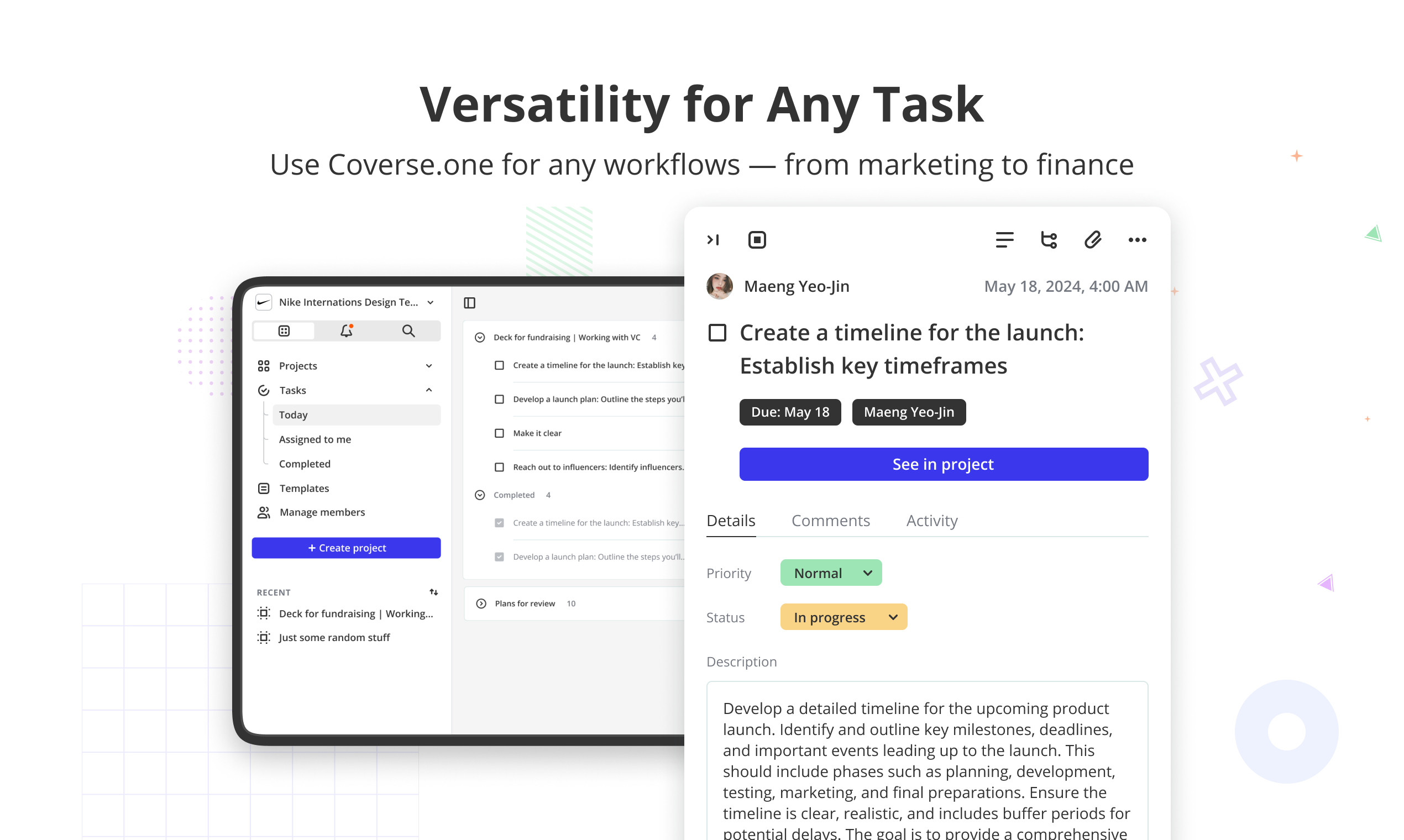Click the See in project button
The image size is (1404, 840).
coord(943,464)
